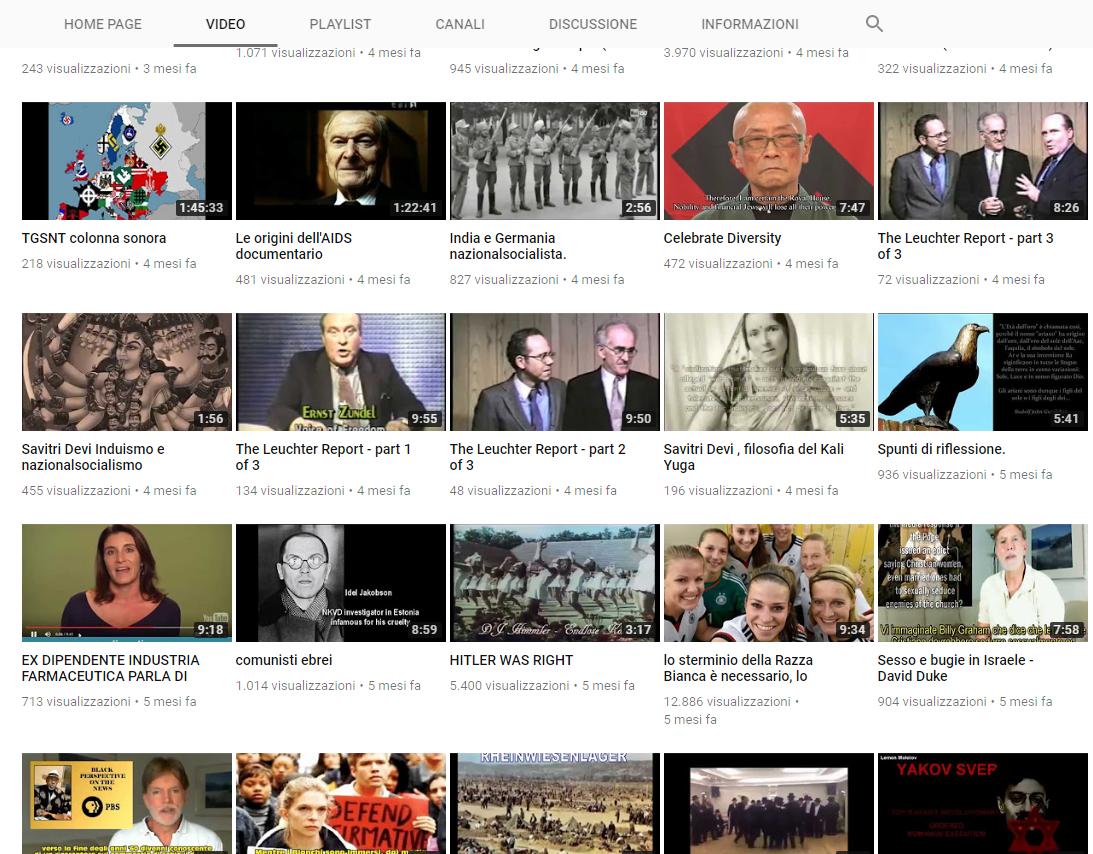1093x854 pixels.
Task: Open the PLAYLIST tab
Action: 340,24
